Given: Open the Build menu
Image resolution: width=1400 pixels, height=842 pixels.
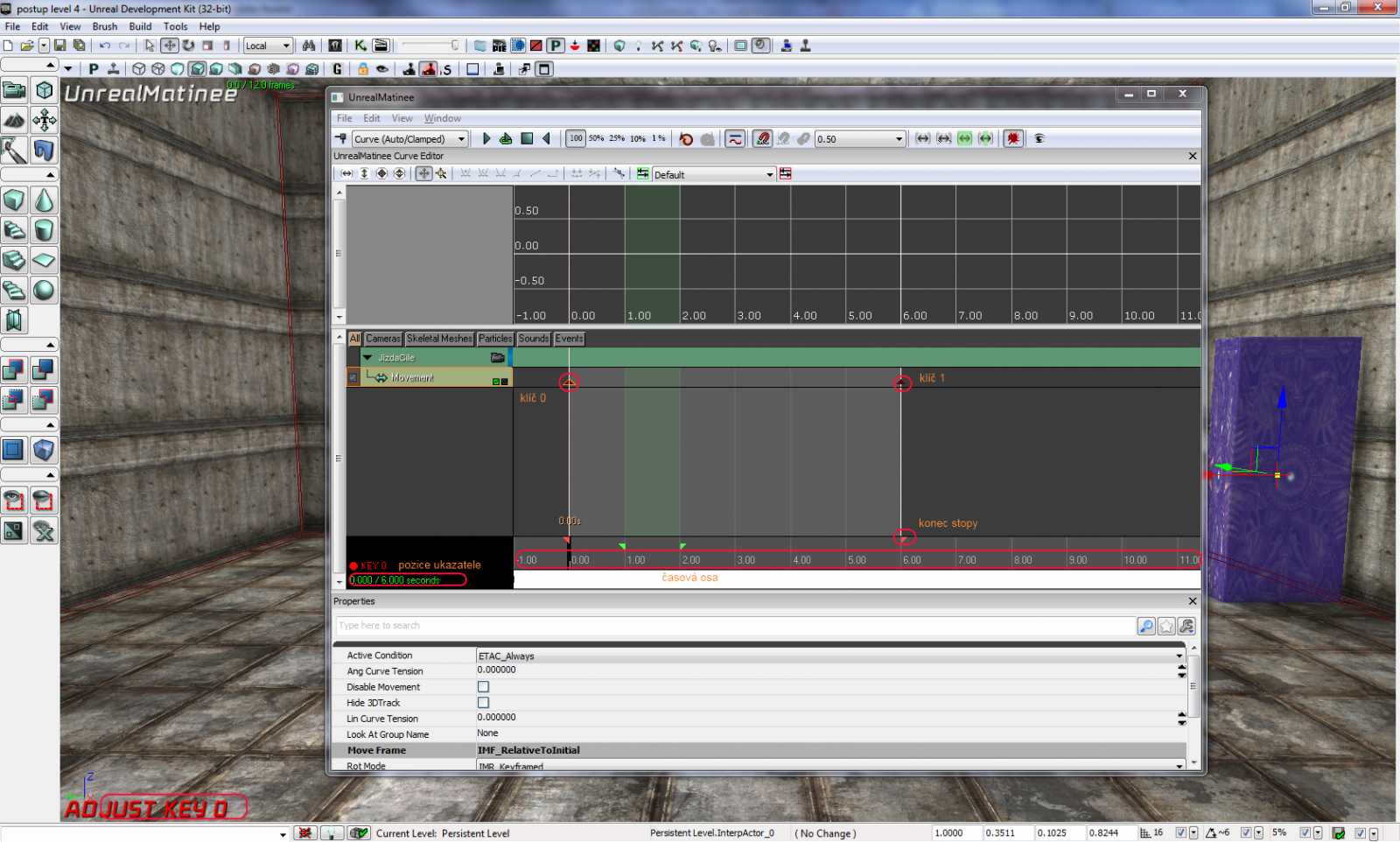Looking at the screenshot, I should (141, 26).
